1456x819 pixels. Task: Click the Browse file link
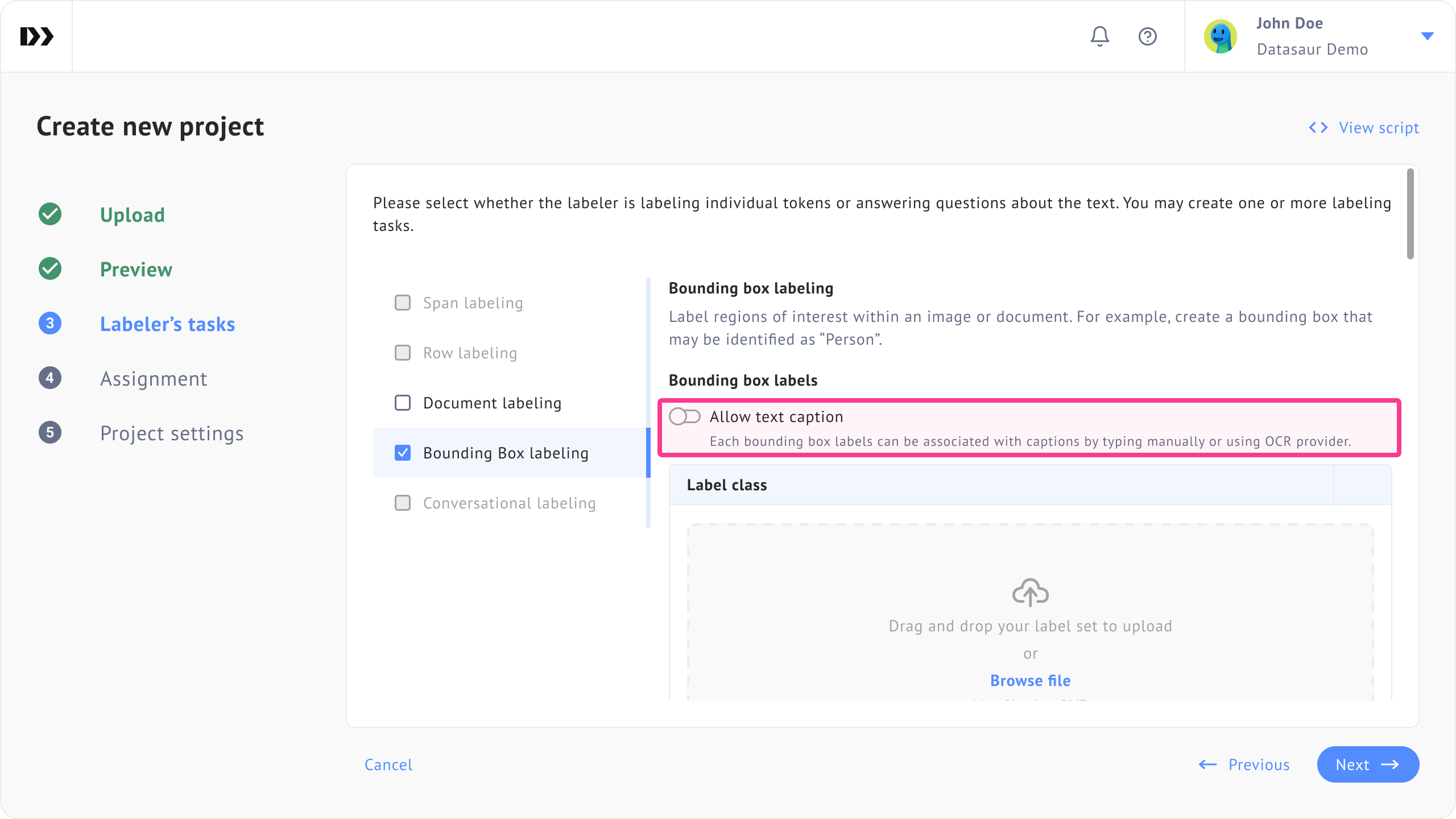(1030, 680)
